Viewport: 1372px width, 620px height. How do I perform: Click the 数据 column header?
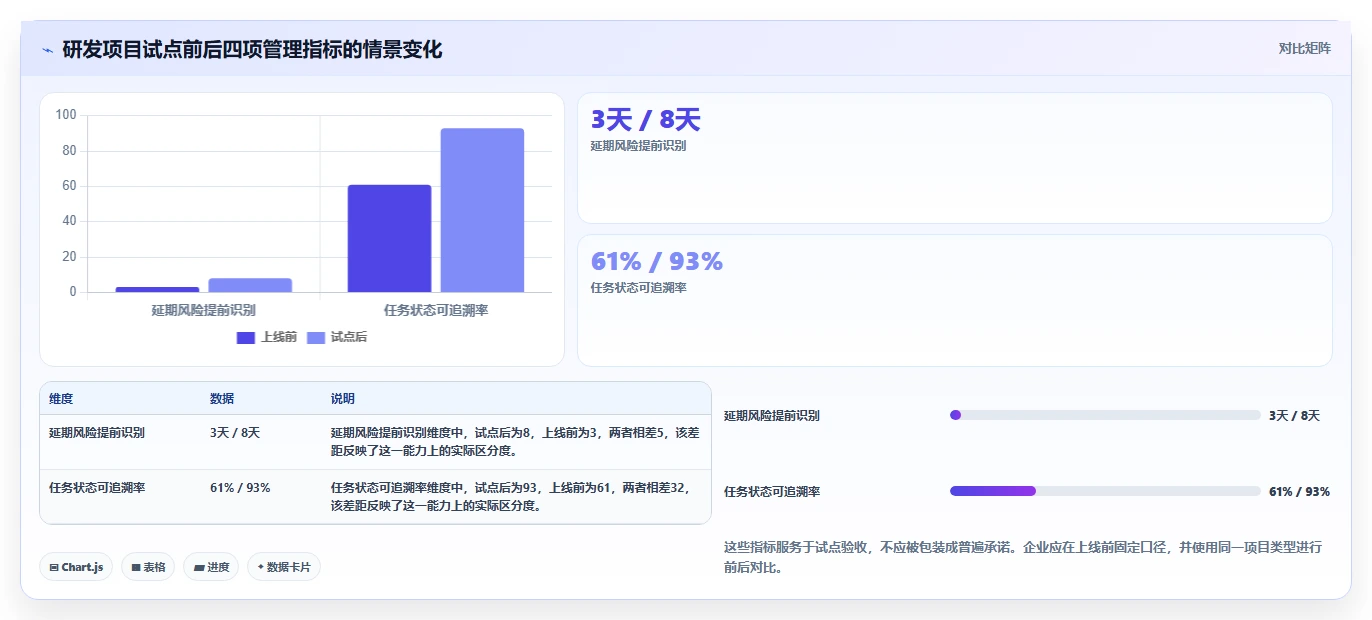point(222,398)
